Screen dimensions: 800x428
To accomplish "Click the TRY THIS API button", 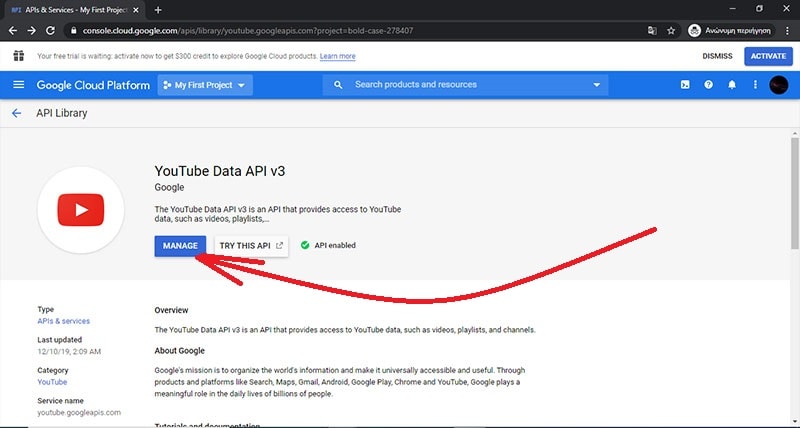I will (251, 245).
